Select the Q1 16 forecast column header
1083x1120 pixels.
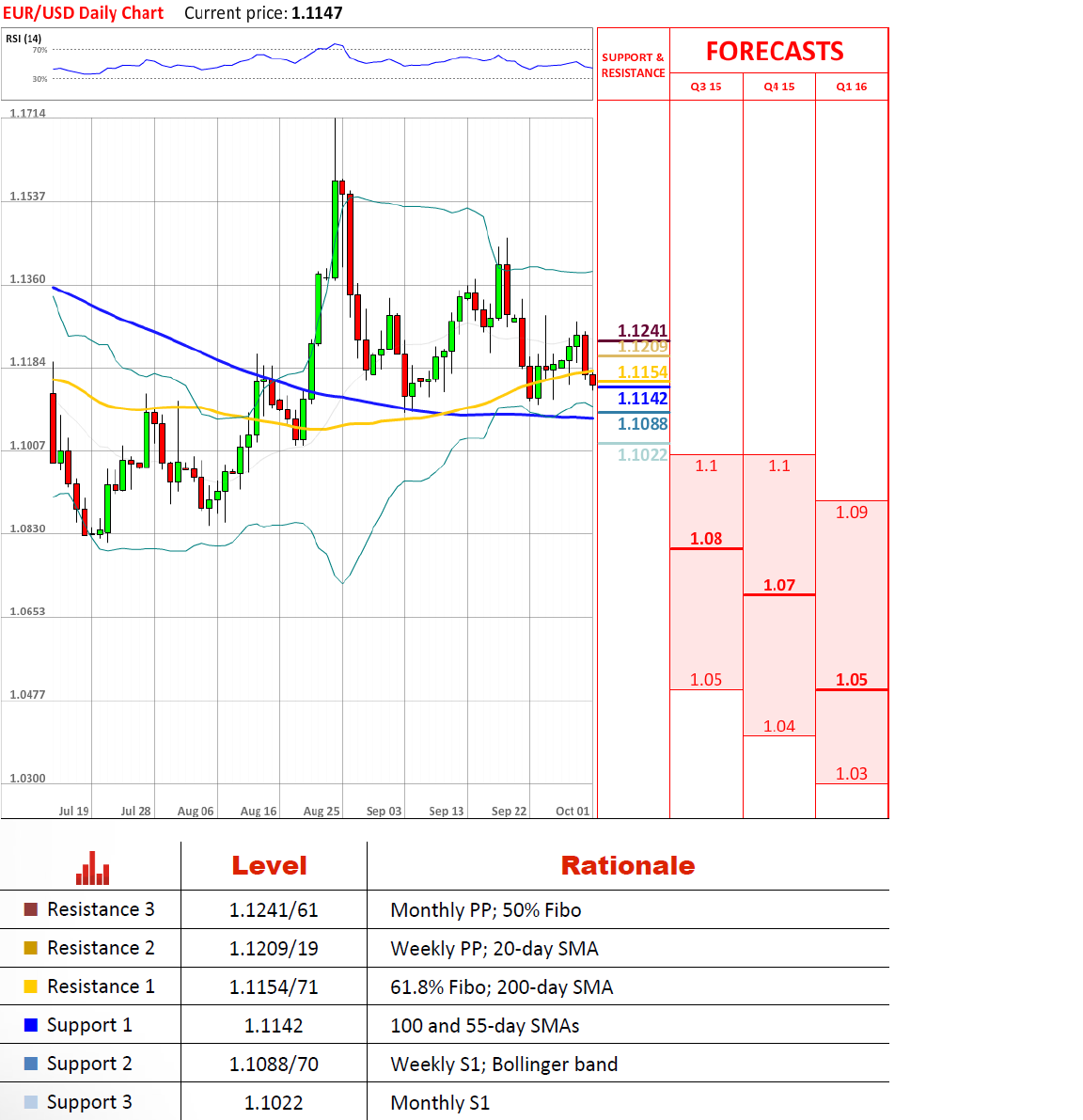[852, 87]
